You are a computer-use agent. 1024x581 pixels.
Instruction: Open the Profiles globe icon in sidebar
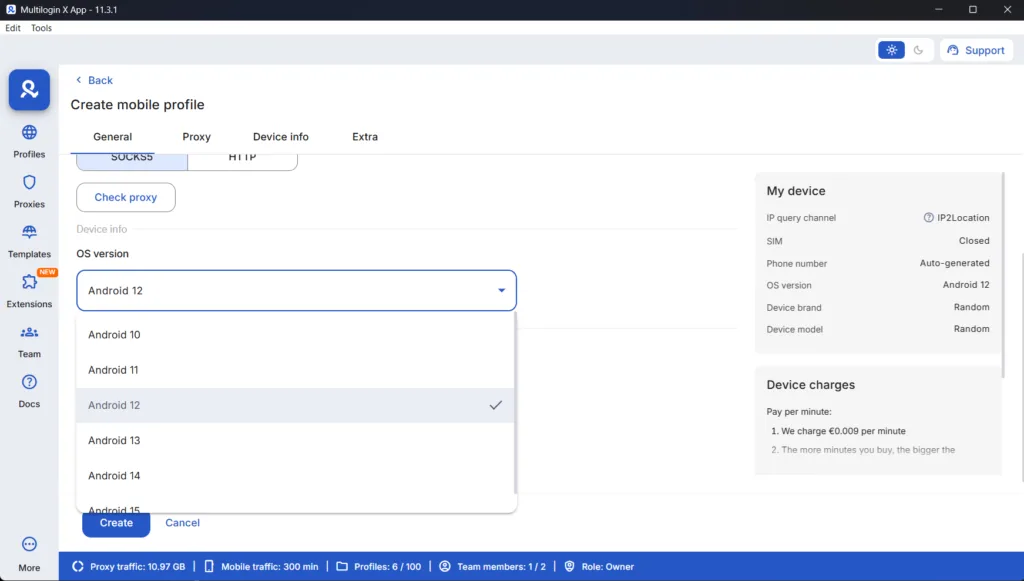(29, 133)
